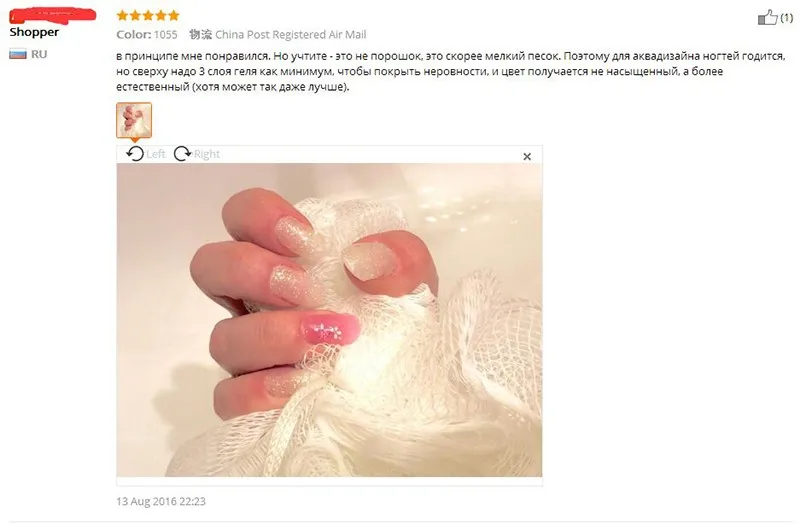Click the review date 13 Aug 2016

[x=161, y=501]
